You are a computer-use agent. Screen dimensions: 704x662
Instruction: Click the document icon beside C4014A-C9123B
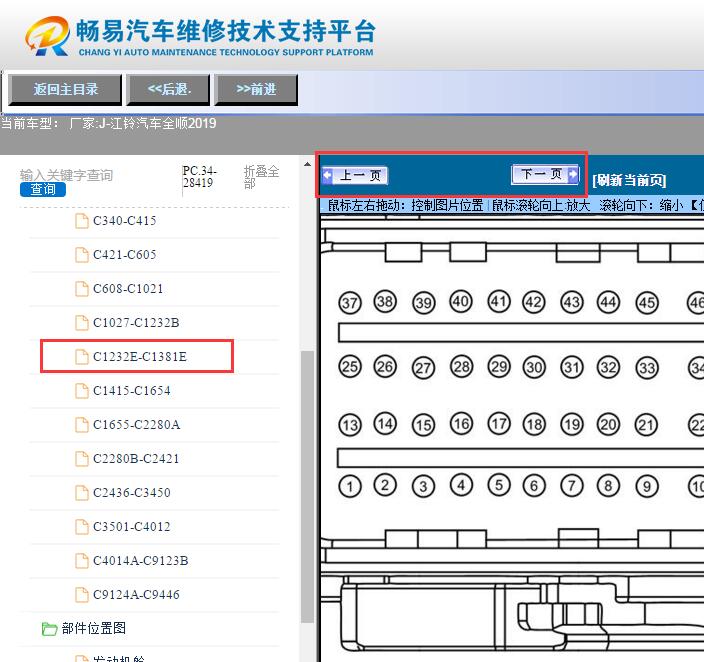tap(82, 560)
